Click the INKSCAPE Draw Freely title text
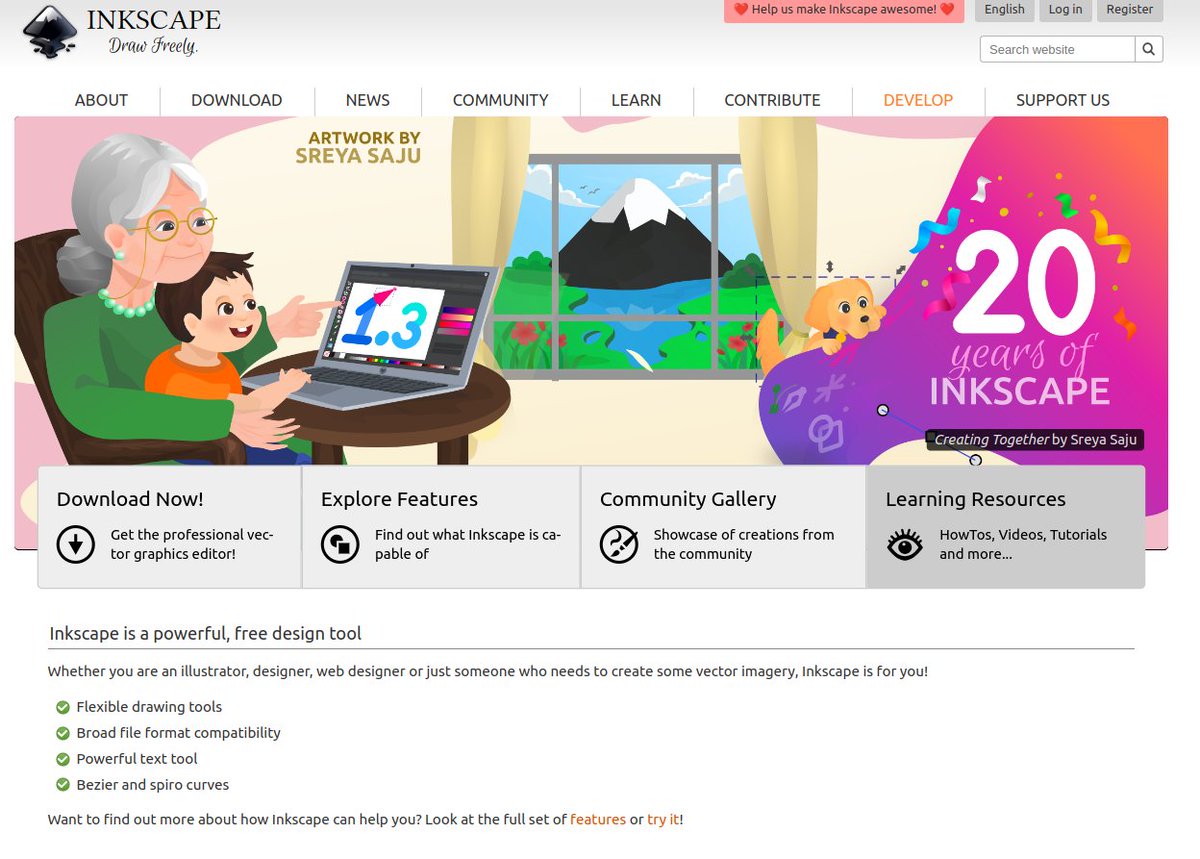The width and height of the screenshot is (1200, 859). (154, 32)
